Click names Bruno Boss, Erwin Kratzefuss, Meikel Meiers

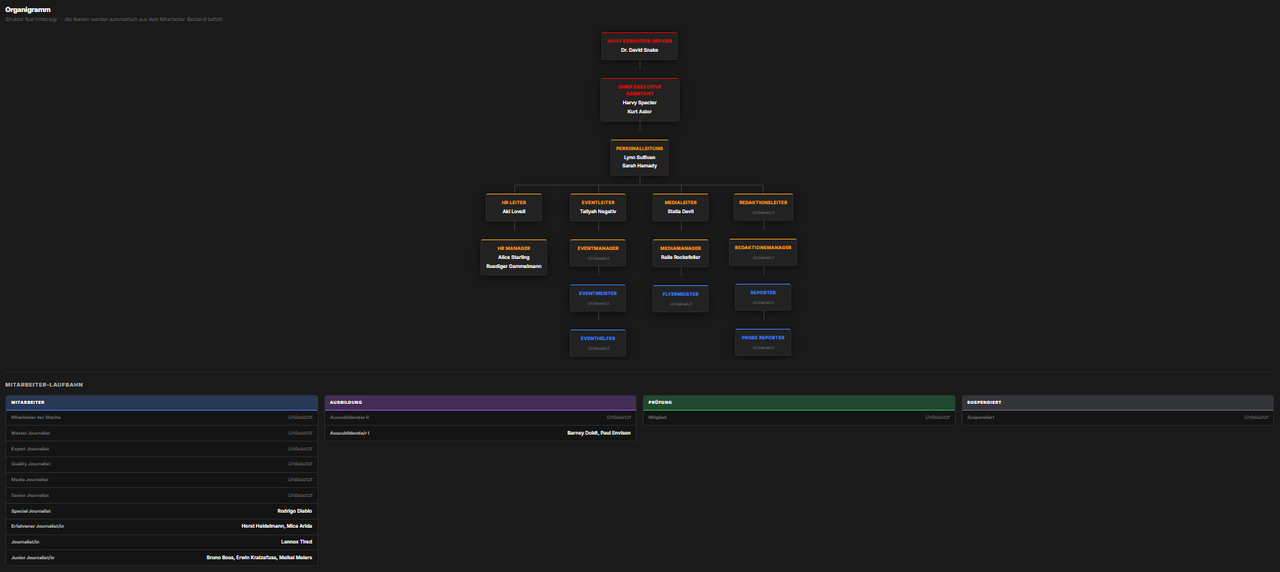click(x=260, y=557)
